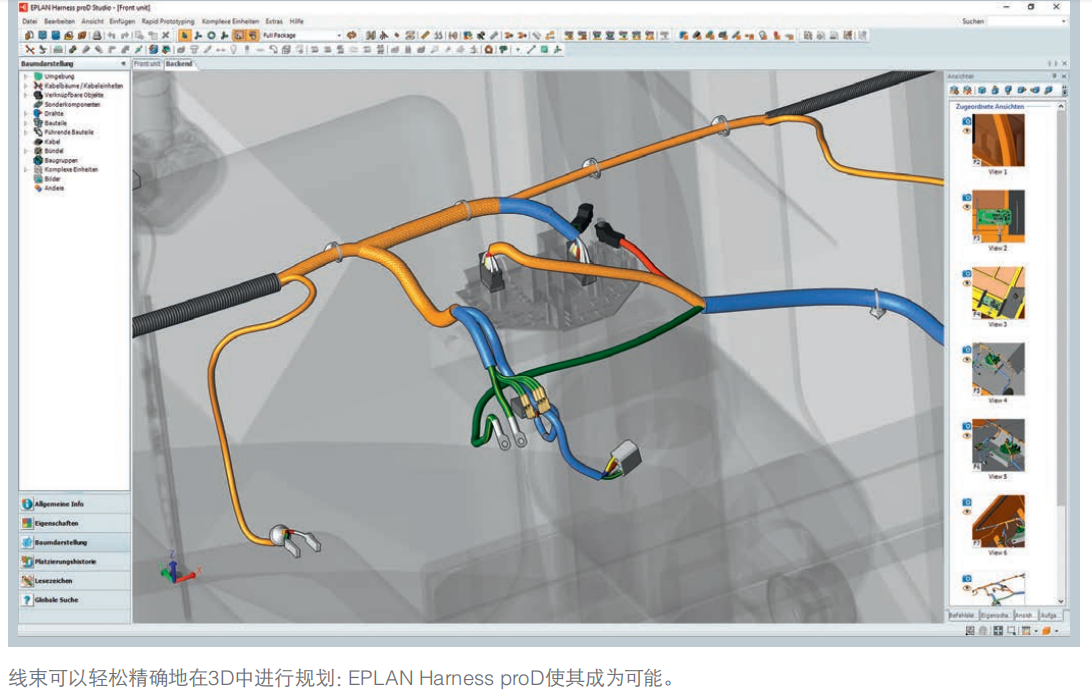
Task: Open the Bearbeiten menu
Action: [59, 22]
